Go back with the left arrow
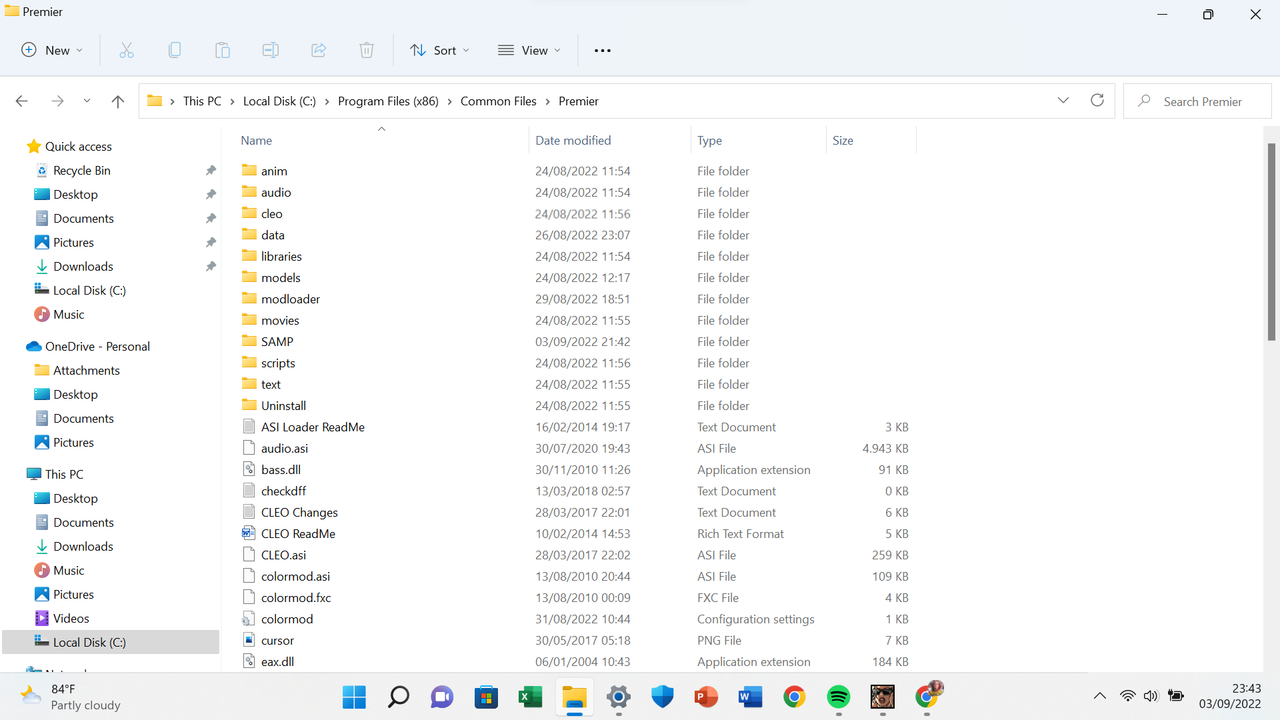Image resolution: width=1280 pixels, height=720 pixels. (x=22, y=101)
